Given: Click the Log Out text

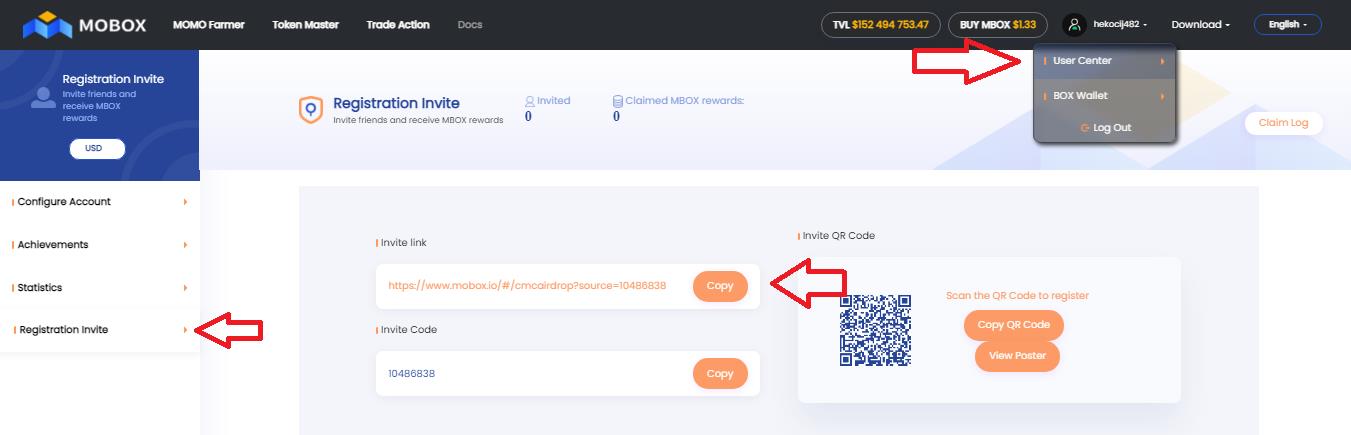Looking at the screenshot, I should 1112,128.
